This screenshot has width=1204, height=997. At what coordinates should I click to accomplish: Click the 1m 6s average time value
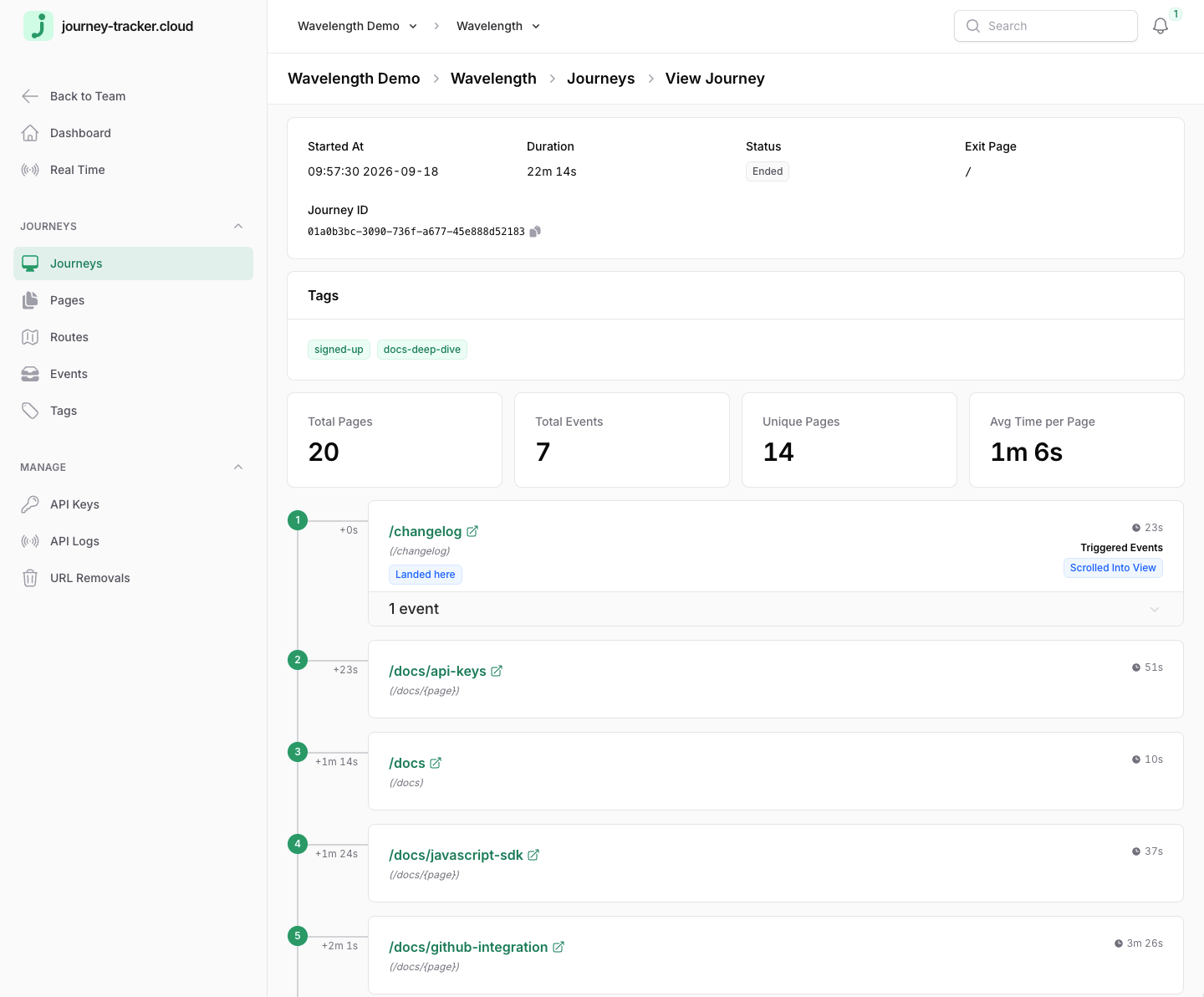[x=1026, y=452]
